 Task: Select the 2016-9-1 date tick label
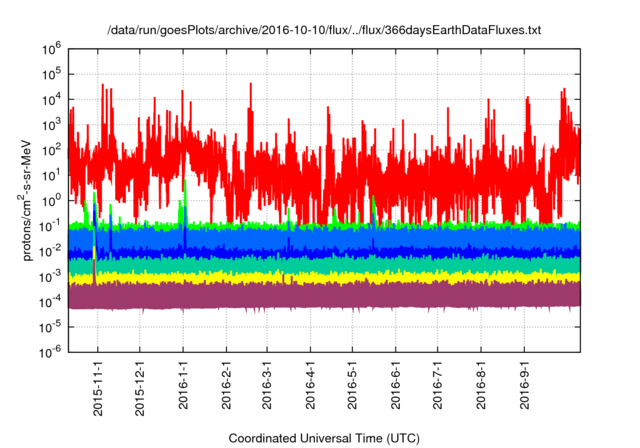coord(524,385)
